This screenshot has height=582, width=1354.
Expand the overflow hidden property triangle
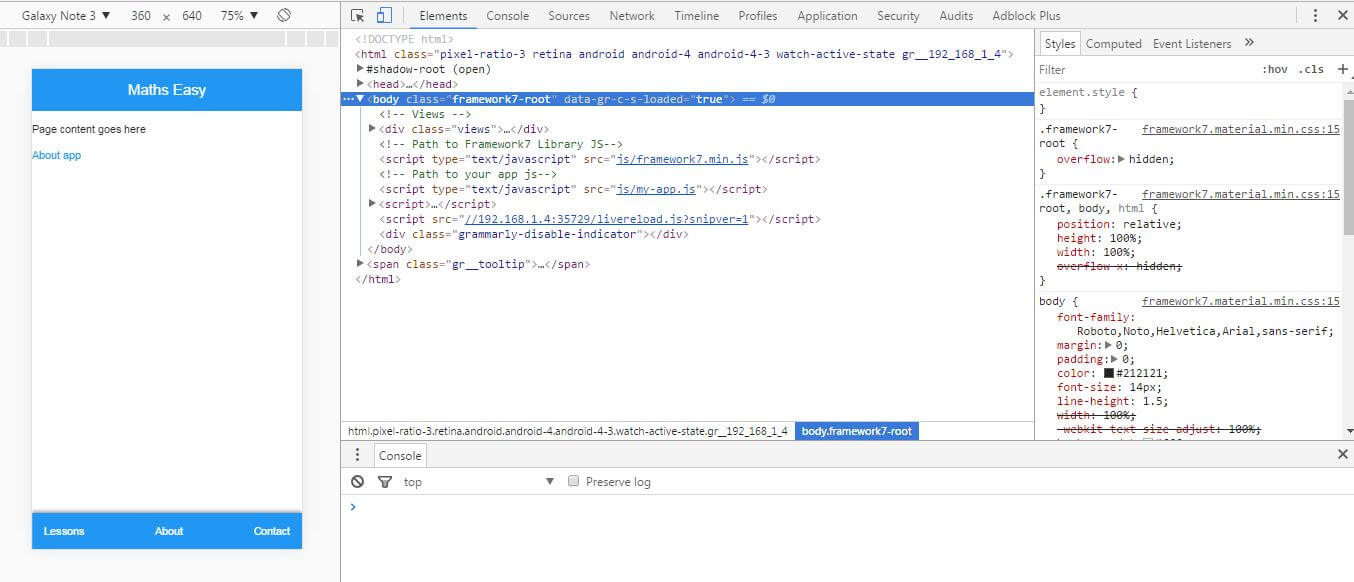coord(1121,159)
